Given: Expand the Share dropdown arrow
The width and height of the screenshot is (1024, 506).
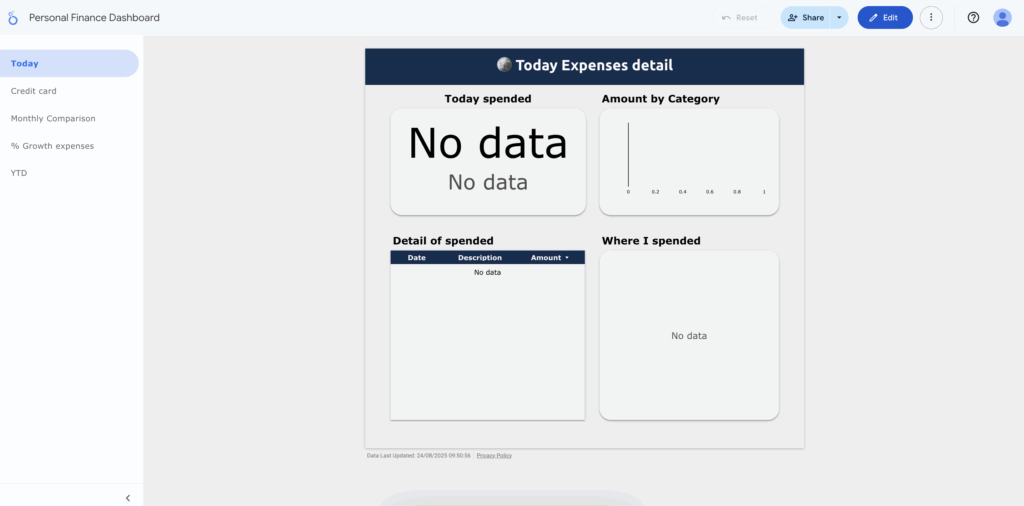Looking at the screenshot, I should point(839,18).
